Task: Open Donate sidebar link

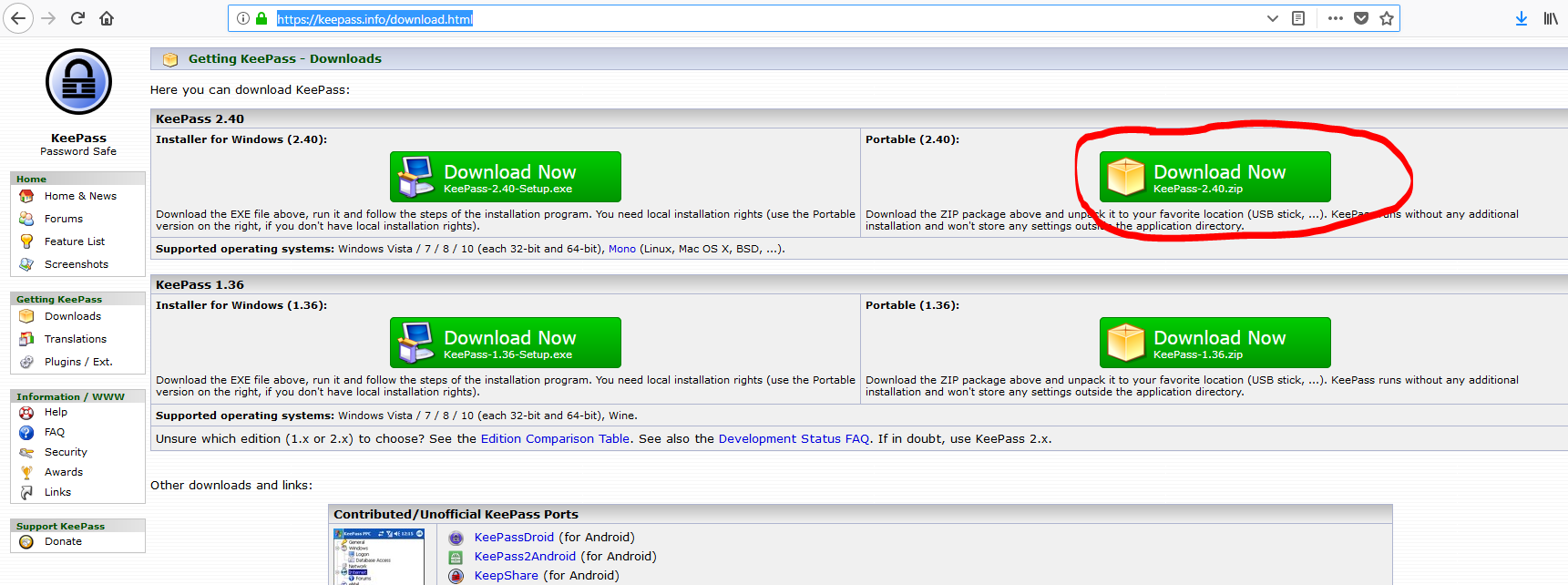Action: click(x=63, y=541)
